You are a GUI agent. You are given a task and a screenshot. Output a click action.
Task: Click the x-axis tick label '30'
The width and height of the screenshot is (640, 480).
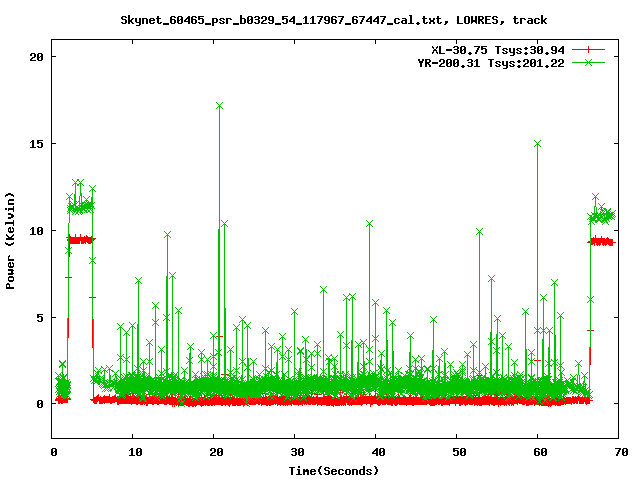tap(298, 452)
